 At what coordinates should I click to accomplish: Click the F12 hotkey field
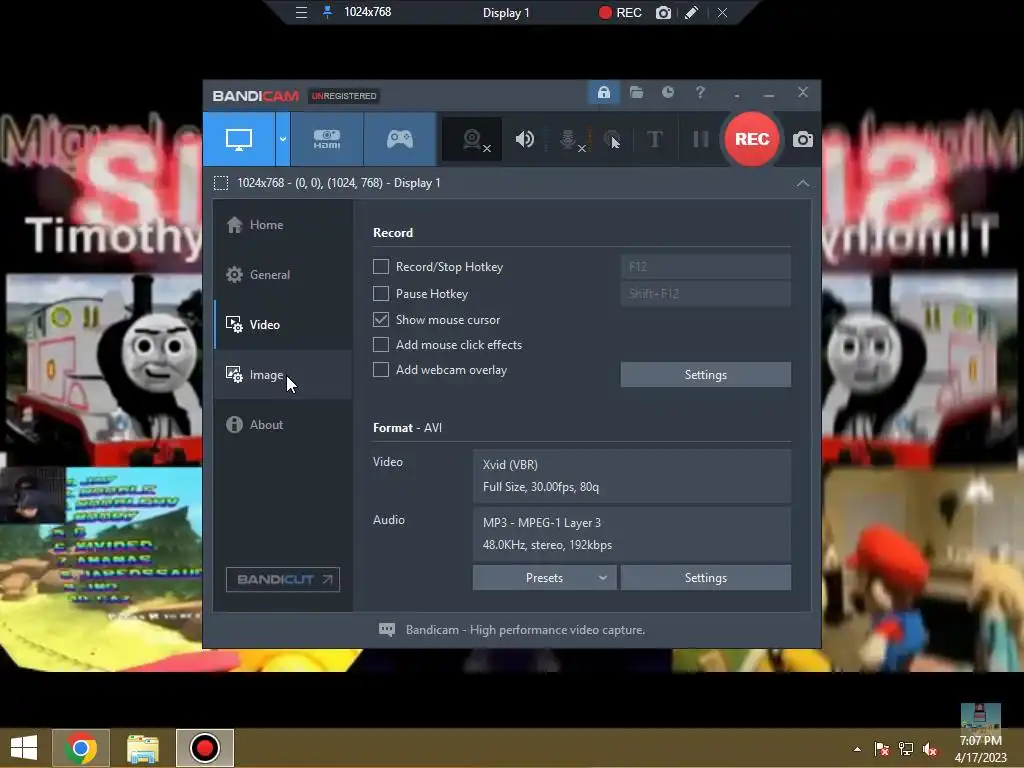coord(705,266)
